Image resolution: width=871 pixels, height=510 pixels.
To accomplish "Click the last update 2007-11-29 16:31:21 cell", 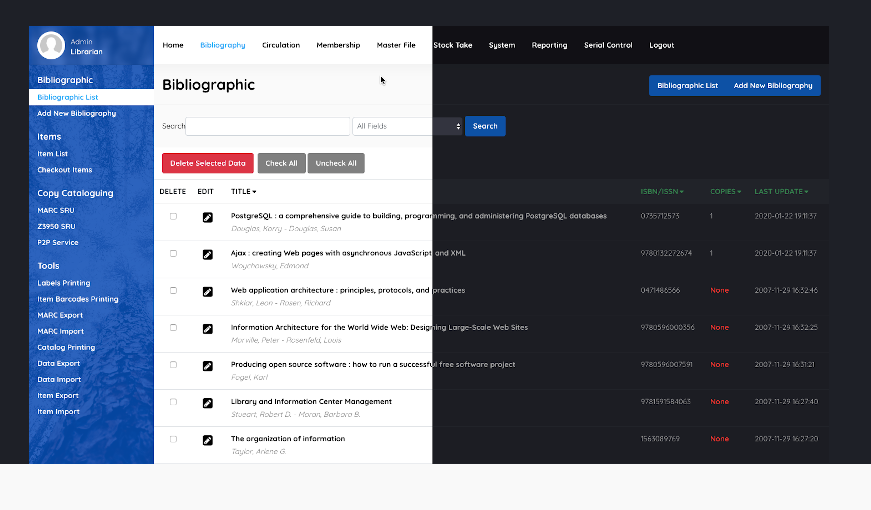I will (x=784, y=364).
